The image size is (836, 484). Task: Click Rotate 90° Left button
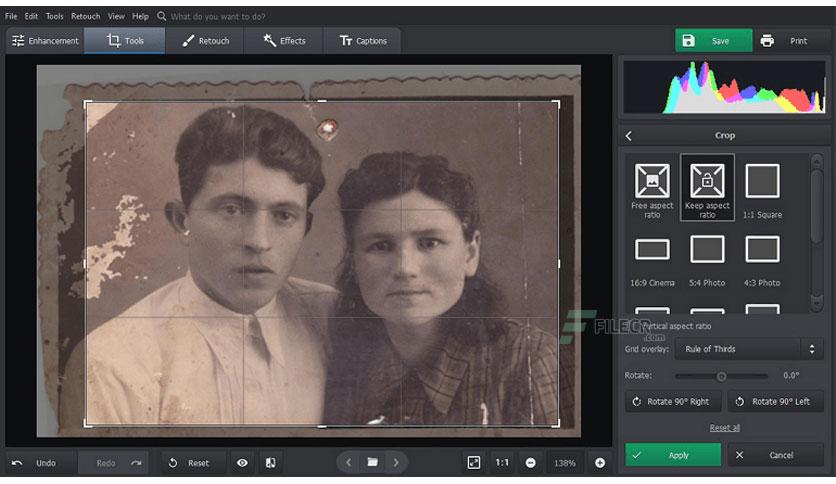pos(775,401)
